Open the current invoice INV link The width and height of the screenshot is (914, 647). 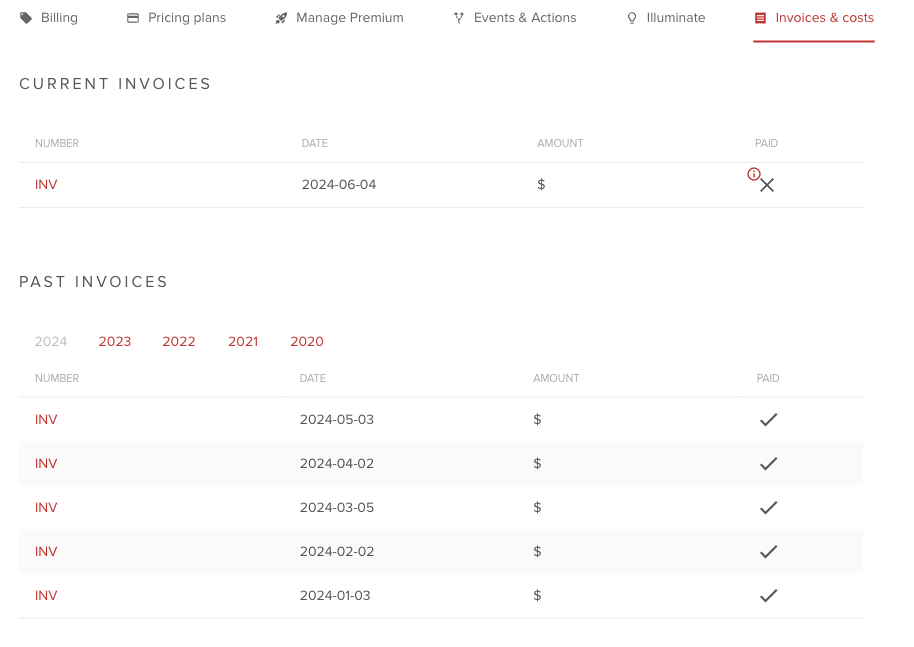pyautogui.click(x=46, y=185)
